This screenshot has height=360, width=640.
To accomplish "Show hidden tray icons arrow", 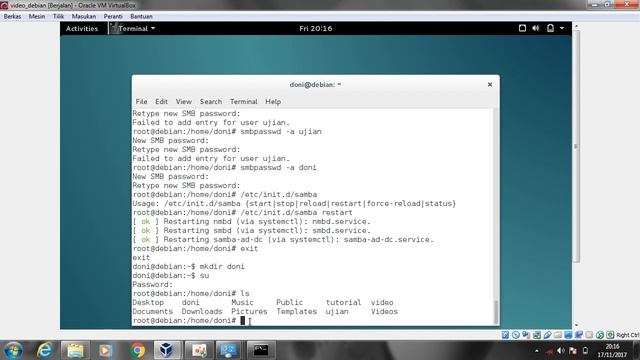I will click(537, 351).
